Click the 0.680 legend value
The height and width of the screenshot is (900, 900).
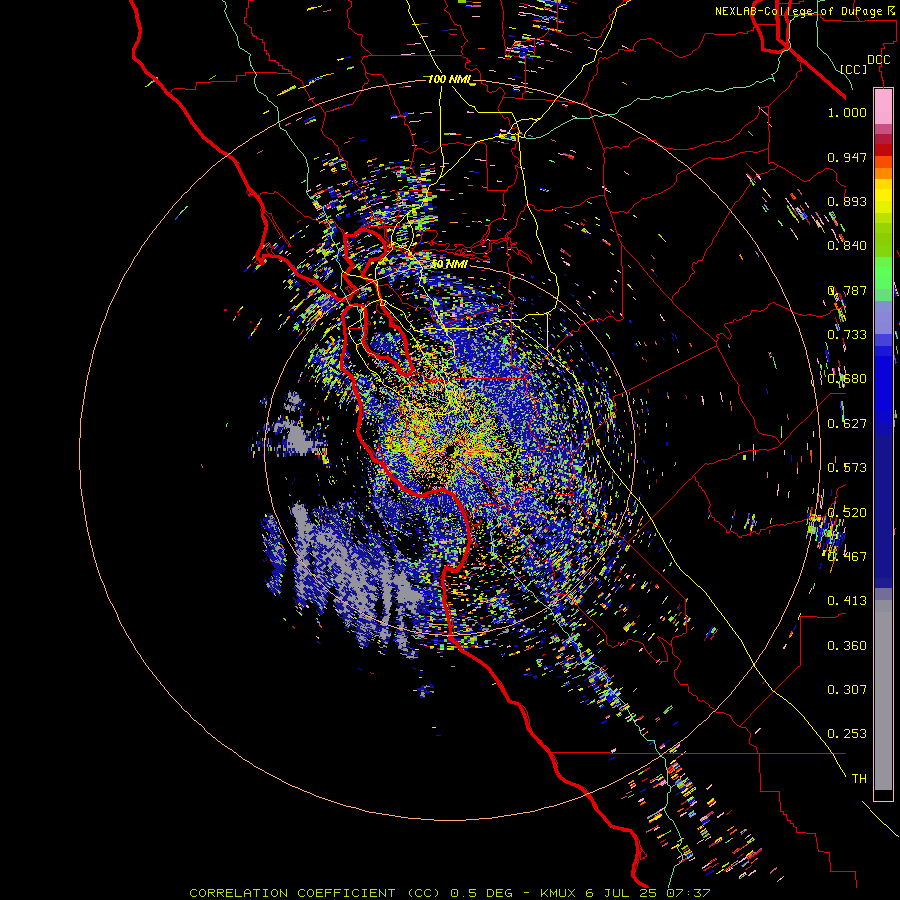click(847, 379)
